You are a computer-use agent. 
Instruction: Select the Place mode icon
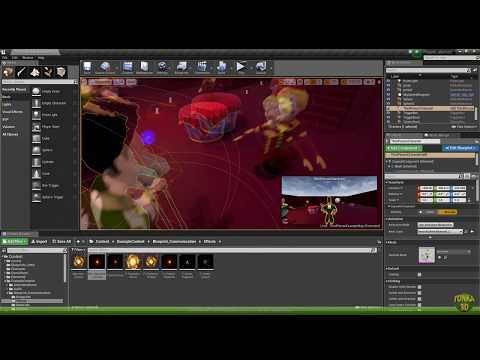pos(8,72)
